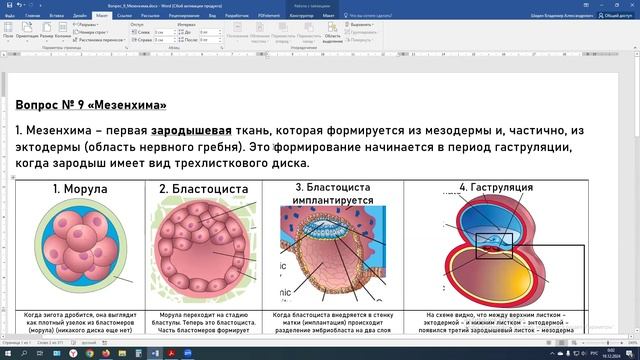Toggle ribbon display options icon
This screenshot has width=640, height=360.
point(586,5)
